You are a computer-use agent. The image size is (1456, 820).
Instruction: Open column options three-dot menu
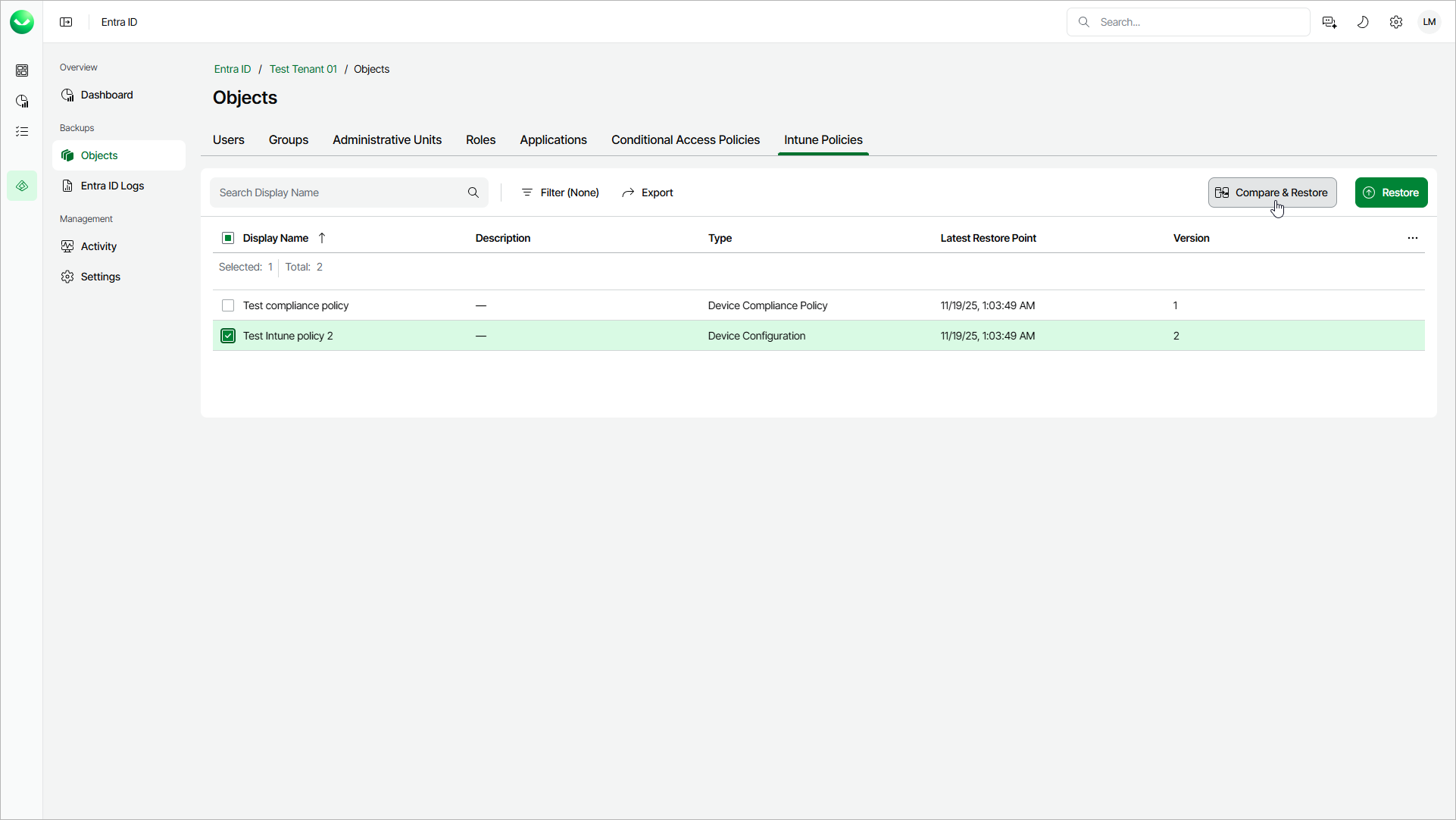point(1413,238)
